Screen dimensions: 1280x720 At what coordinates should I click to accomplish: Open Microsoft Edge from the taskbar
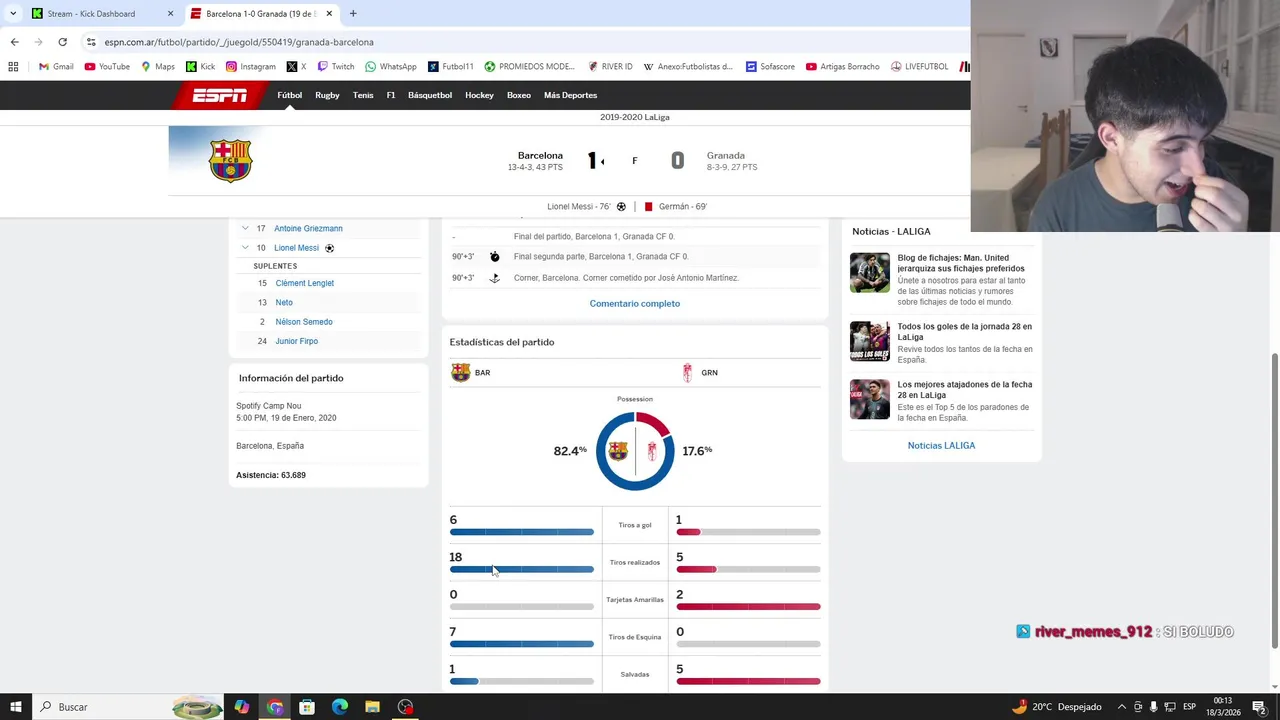[339, 707]
